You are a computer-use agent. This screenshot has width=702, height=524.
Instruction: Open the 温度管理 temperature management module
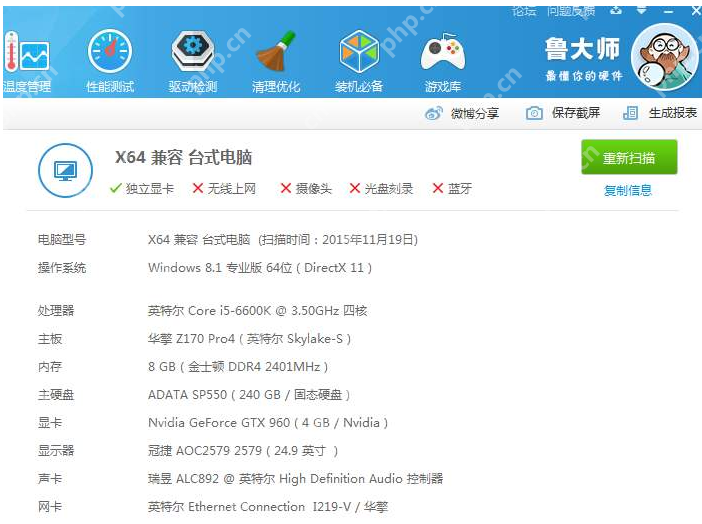pos(26,62)
